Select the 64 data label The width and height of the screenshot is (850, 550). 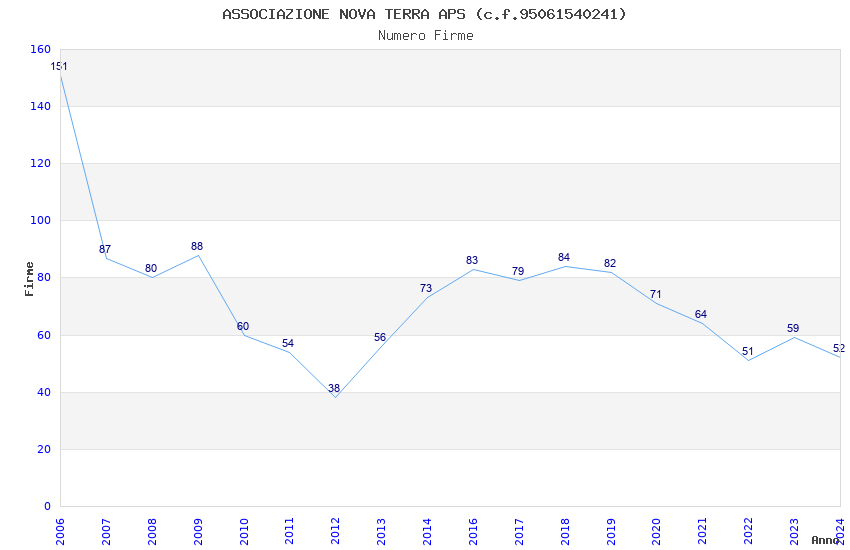(x=701, y=314)
